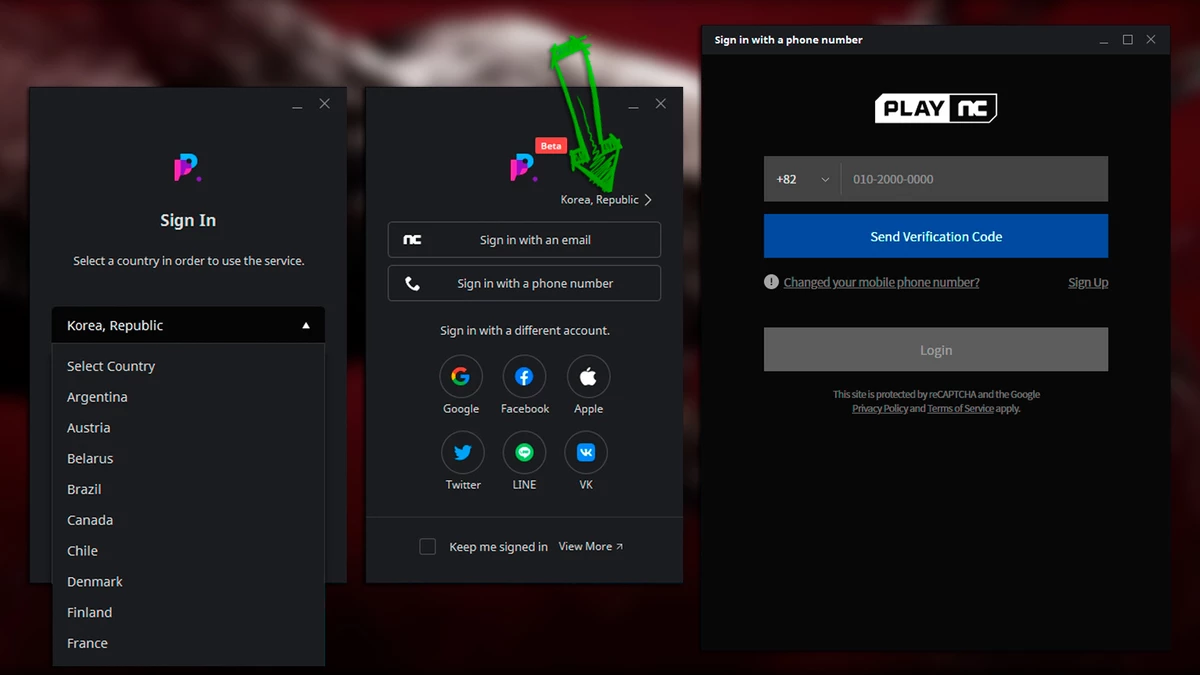This screenshot has width=1200, height=675.
Task: Click the 010-2000-0000 phone input field
Action: (x=973, y=178)
